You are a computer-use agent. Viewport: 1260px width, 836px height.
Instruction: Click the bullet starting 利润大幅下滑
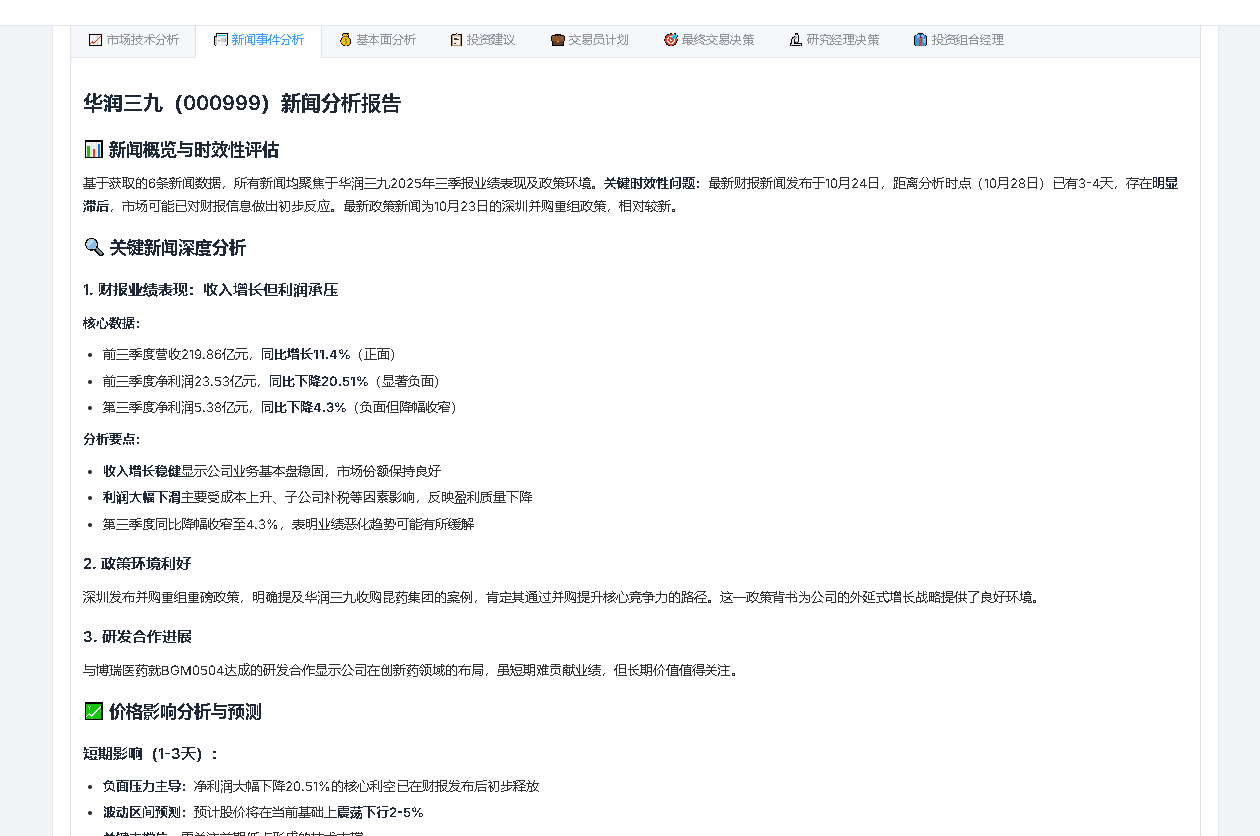317,497
